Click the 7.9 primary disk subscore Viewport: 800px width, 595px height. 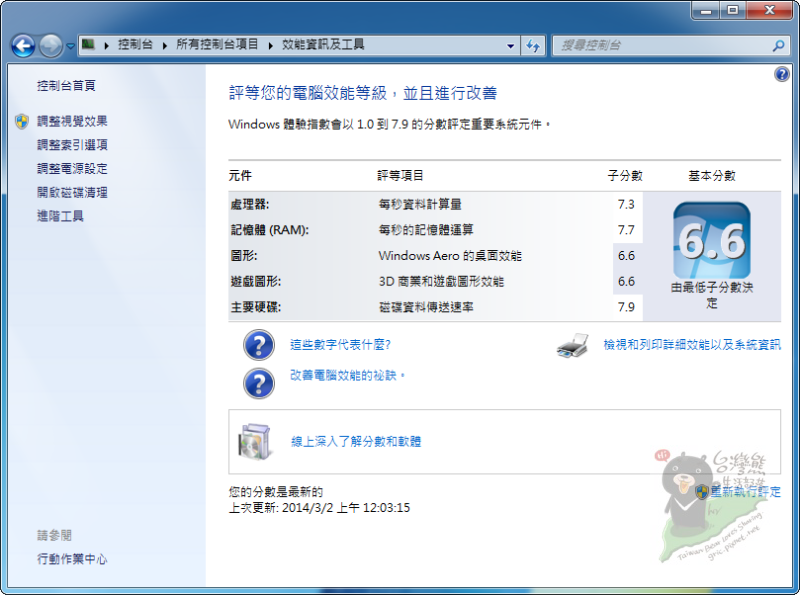626,307
